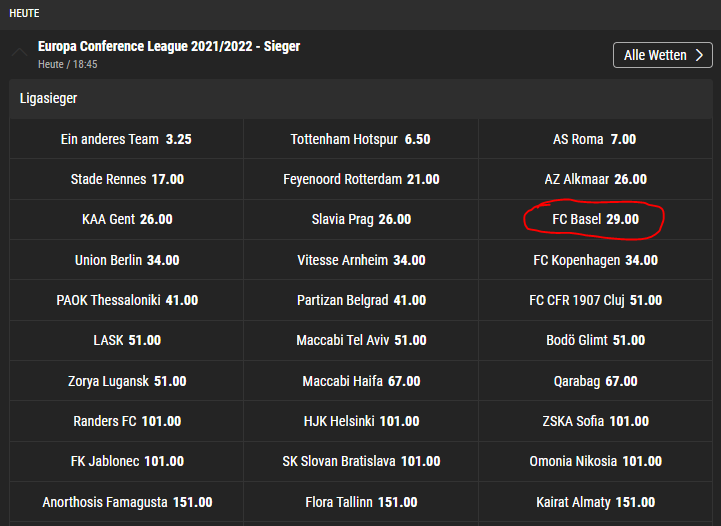Open the Alle Wetten button

[663, 55]
